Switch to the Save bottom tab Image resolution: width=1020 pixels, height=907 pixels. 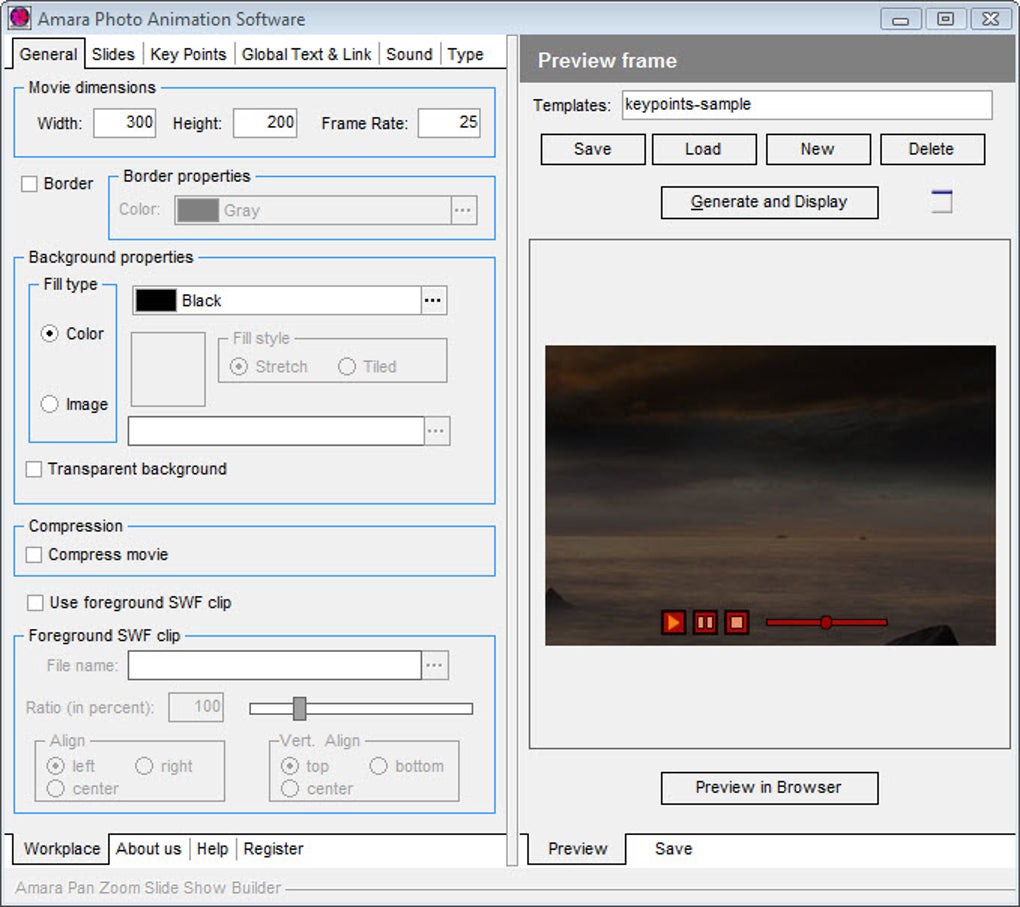tap(673, 849)
